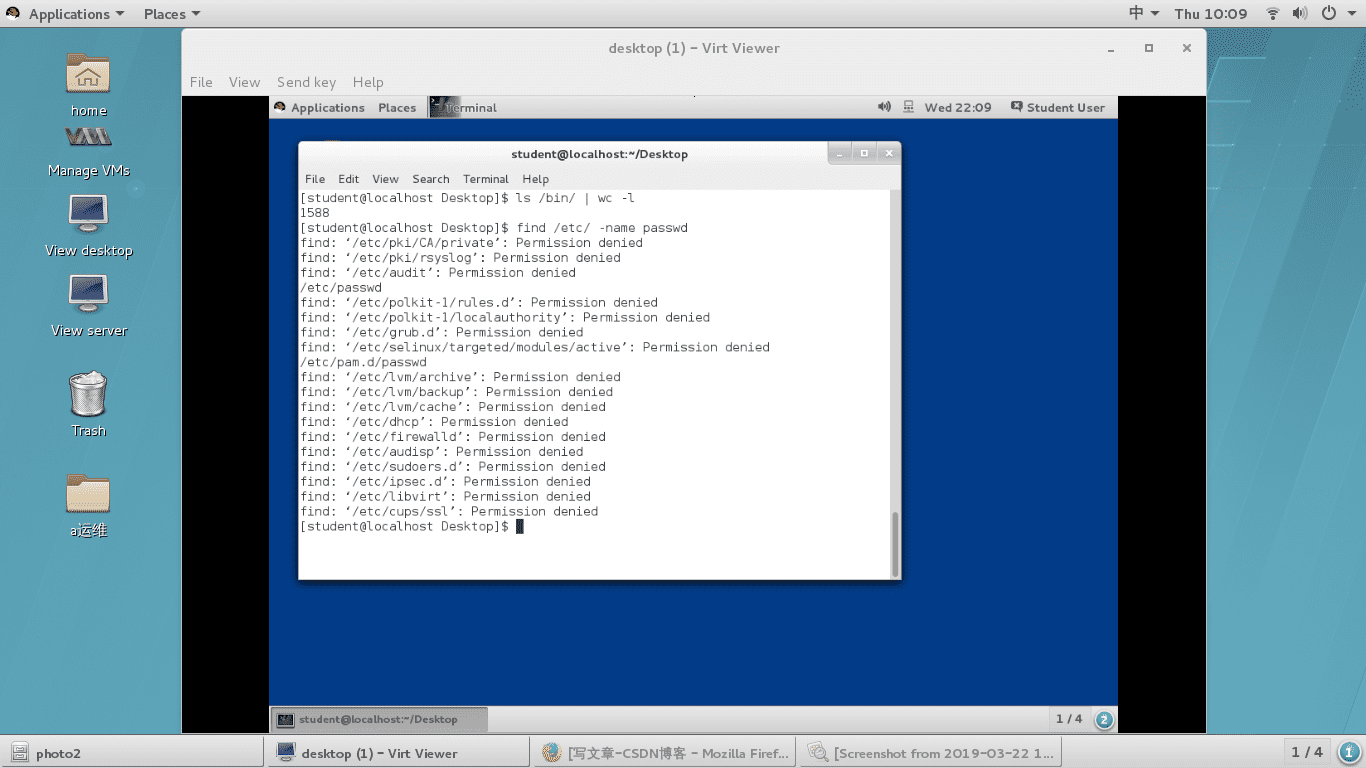Open the Terminal menu in the terminal window
1366x768 pixels.
point(485,179)
